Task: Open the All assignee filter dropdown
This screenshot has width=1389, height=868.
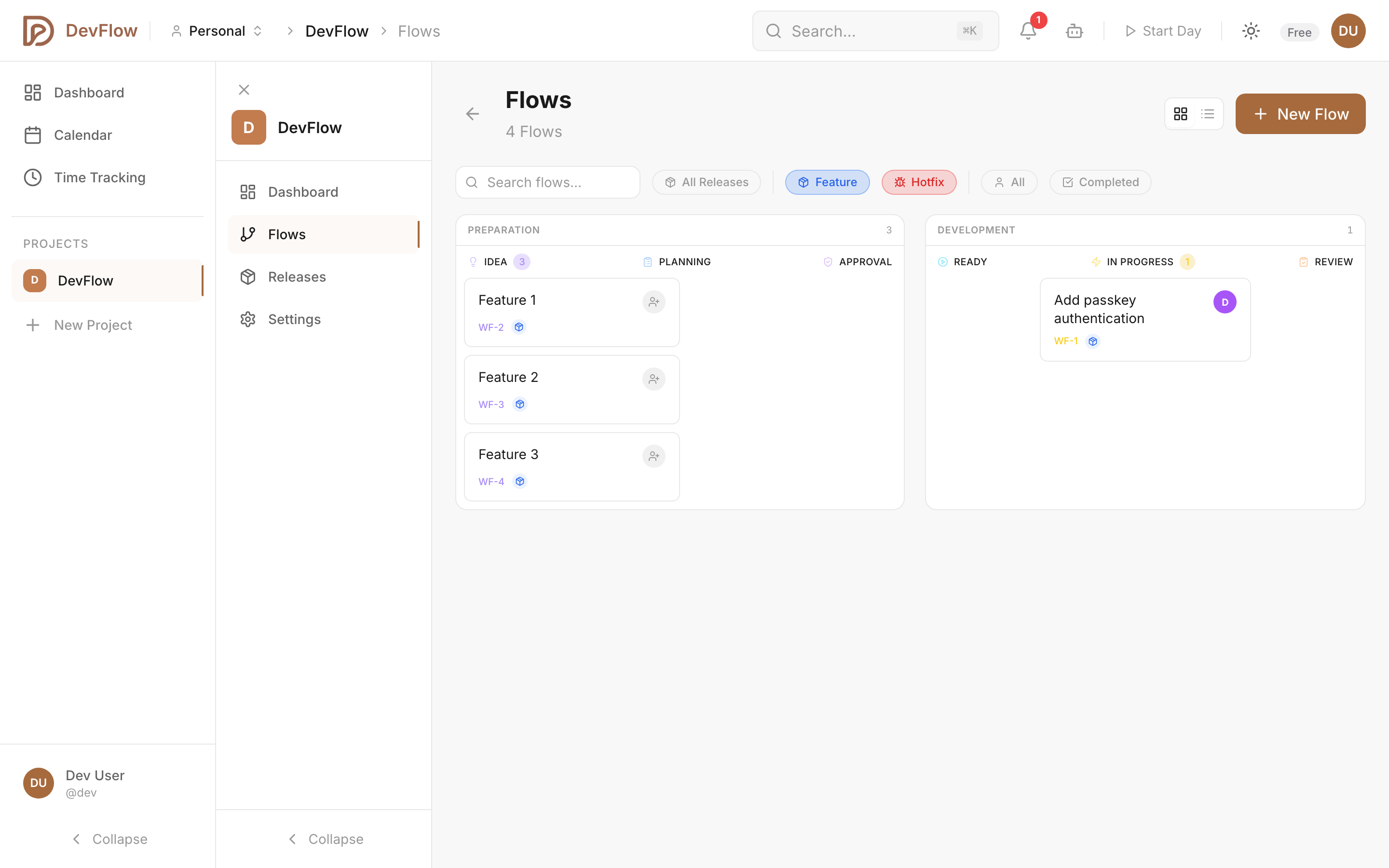Action: coord(1009,182)
